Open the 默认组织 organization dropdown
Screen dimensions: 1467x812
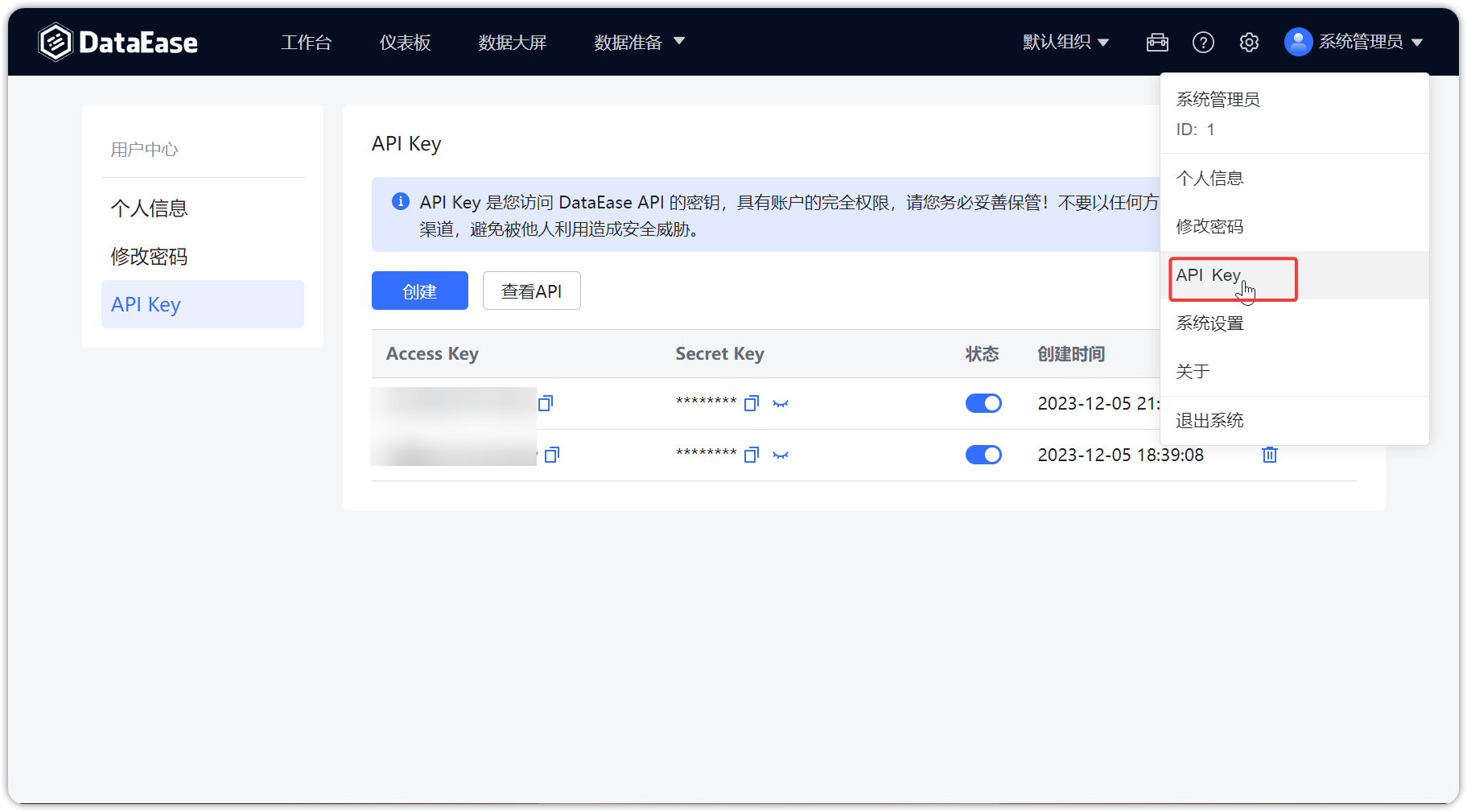click(1065, 42)
